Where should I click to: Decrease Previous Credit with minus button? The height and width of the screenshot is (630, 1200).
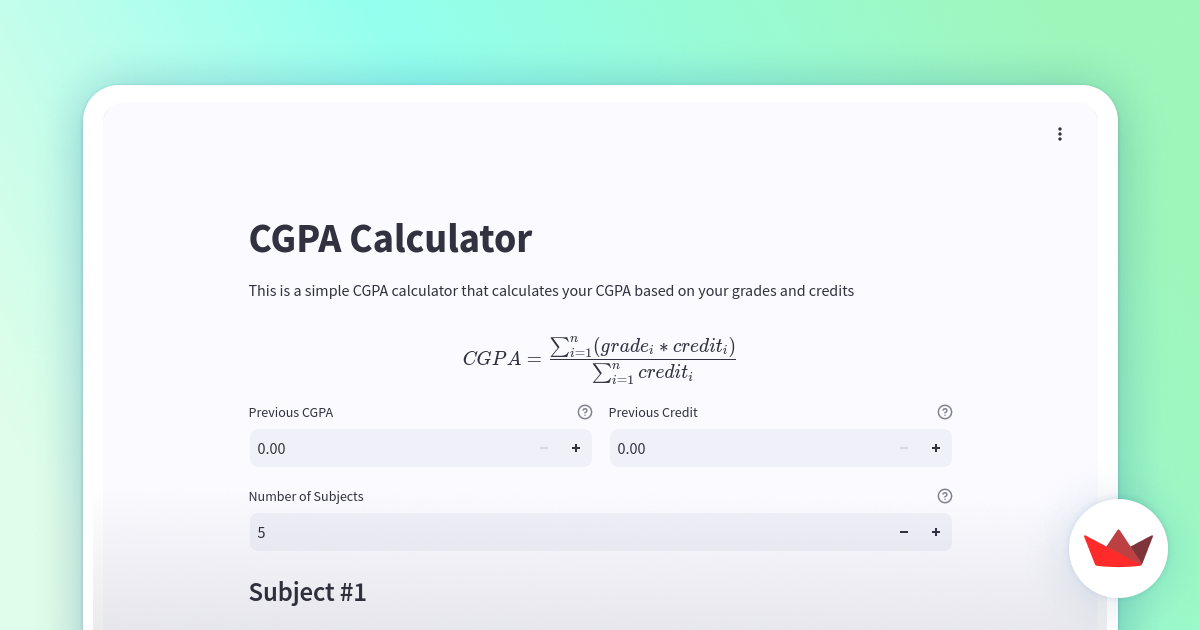coord(904,448)
